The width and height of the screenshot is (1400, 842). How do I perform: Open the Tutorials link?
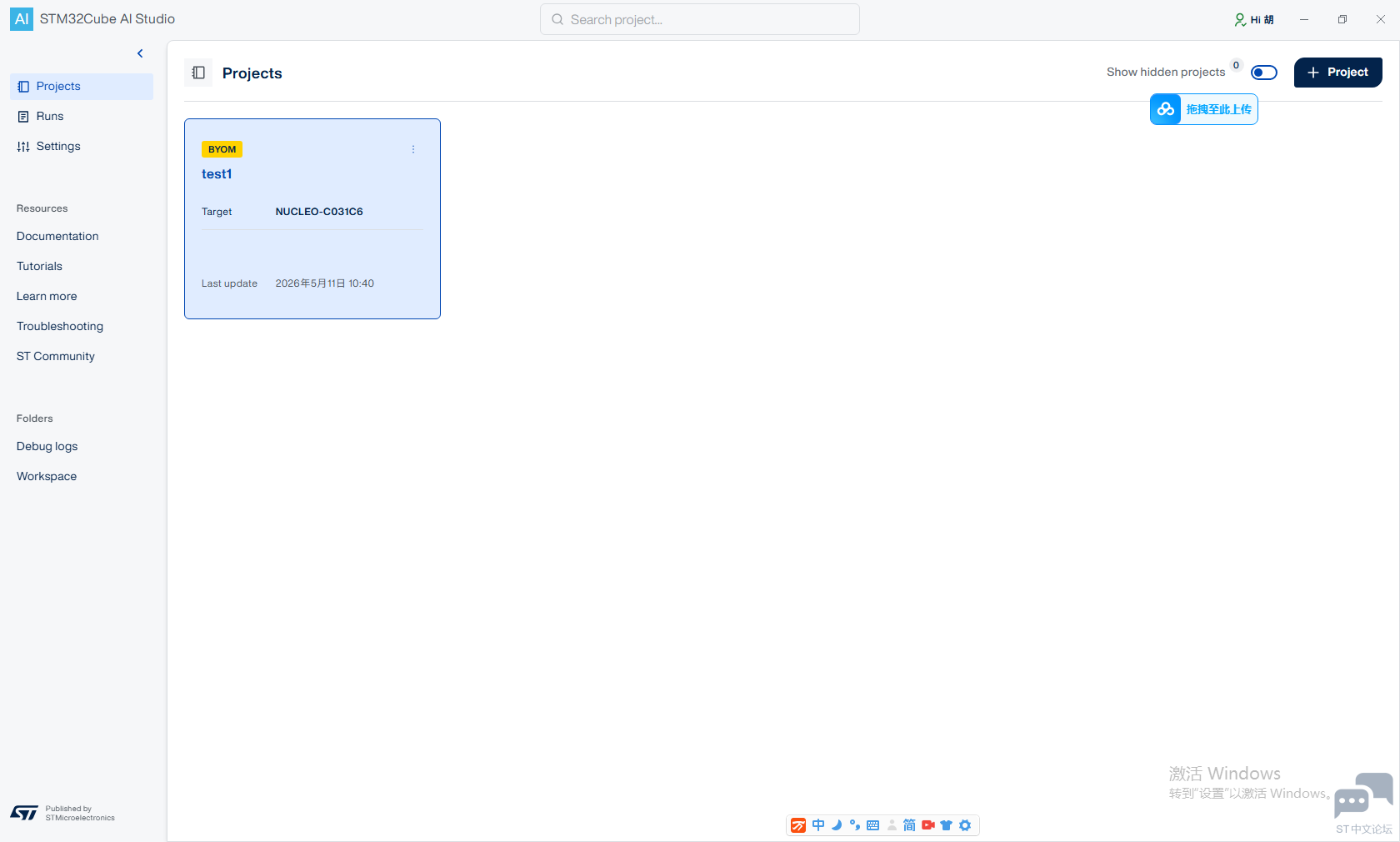(x=39, y=267)
